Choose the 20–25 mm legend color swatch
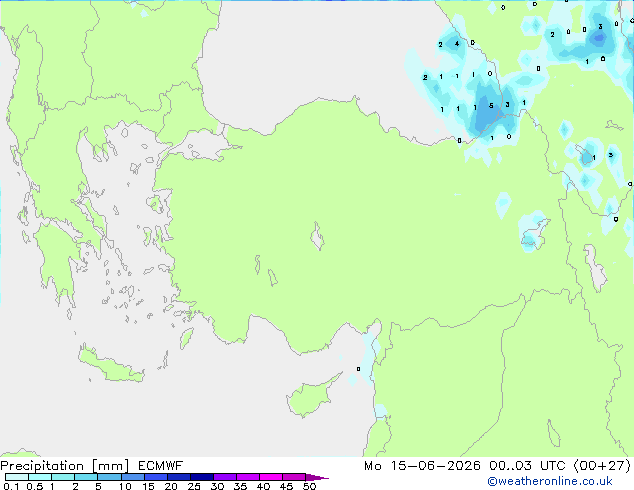634x490 pixels. tap(178, 477)
